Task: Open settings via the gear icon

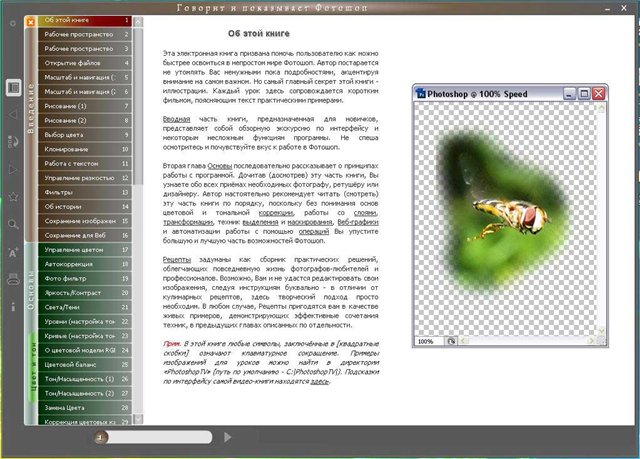Action: coord(13,23)
